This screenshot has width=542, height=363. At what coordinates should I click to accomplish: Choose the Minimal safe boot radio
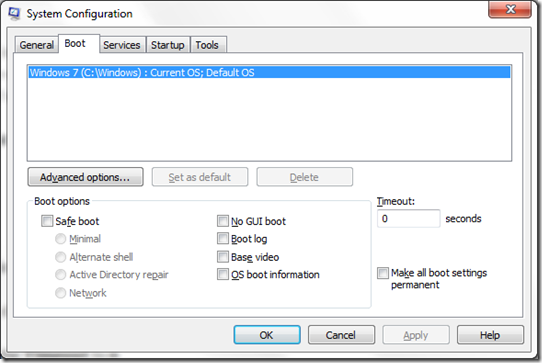(x=60, y=239)
